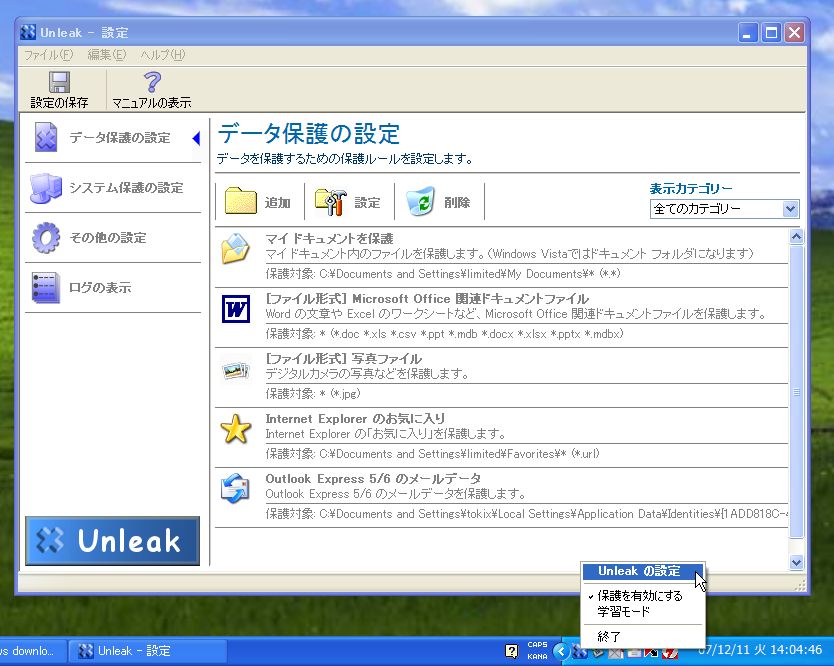
Task: Click the language bar help icon in taskbar
Action: point(511,651)
